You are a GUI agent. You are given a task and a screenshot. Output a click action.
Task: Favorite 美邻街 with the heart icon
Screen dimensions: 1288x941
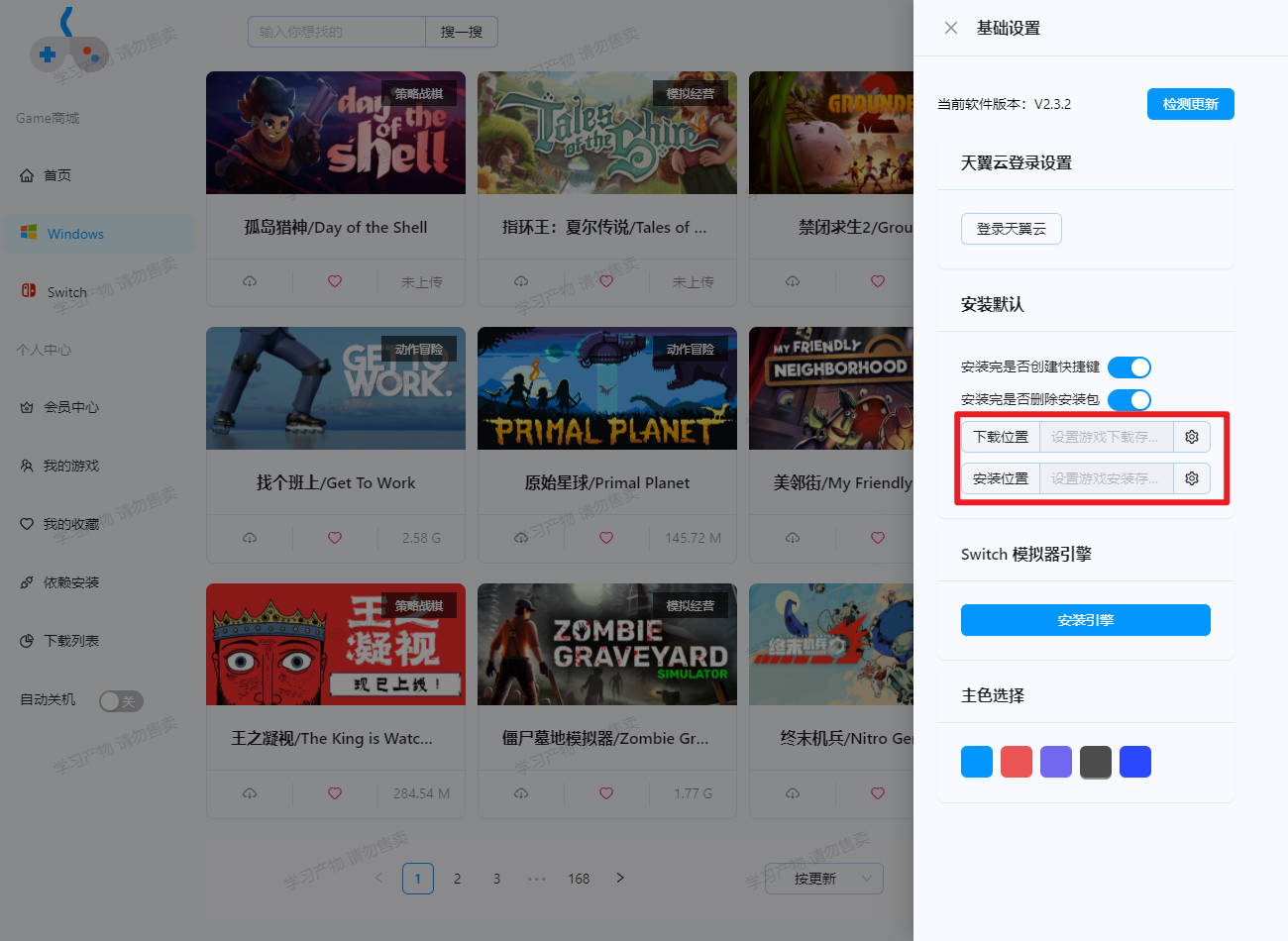(x=878, y=538)
